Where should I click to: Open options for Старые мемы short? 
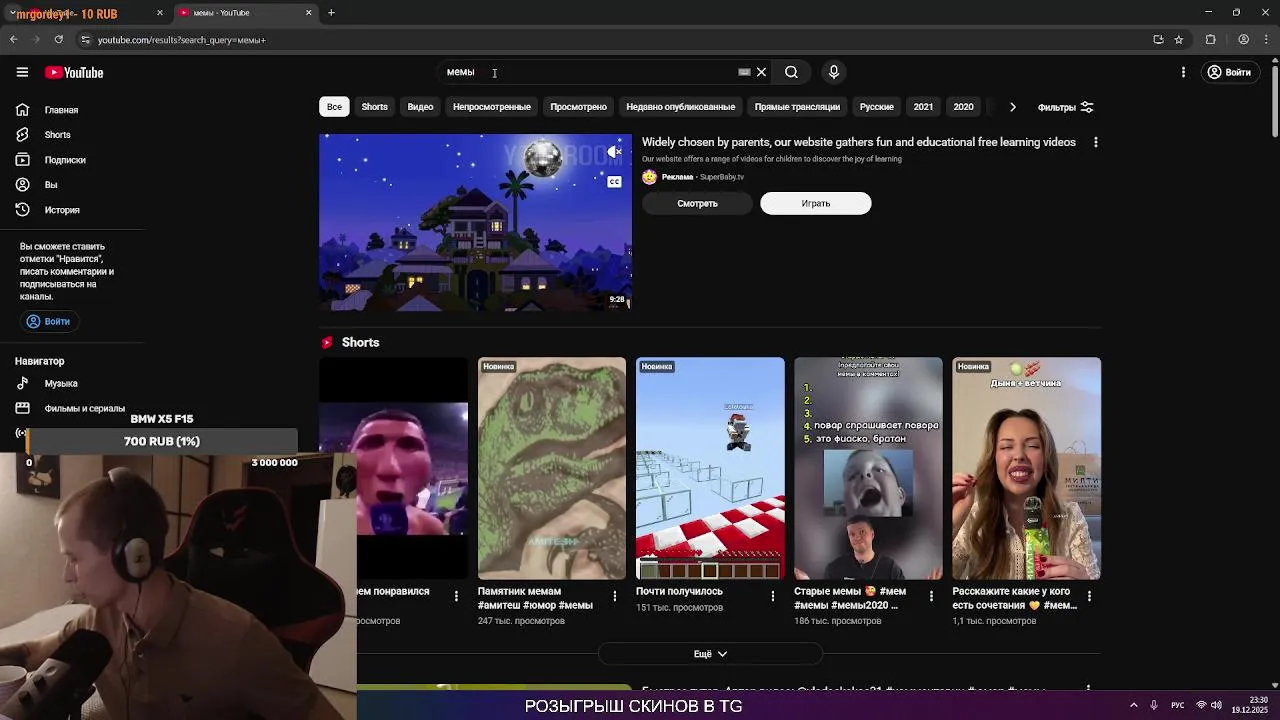[x=931, y=596]
